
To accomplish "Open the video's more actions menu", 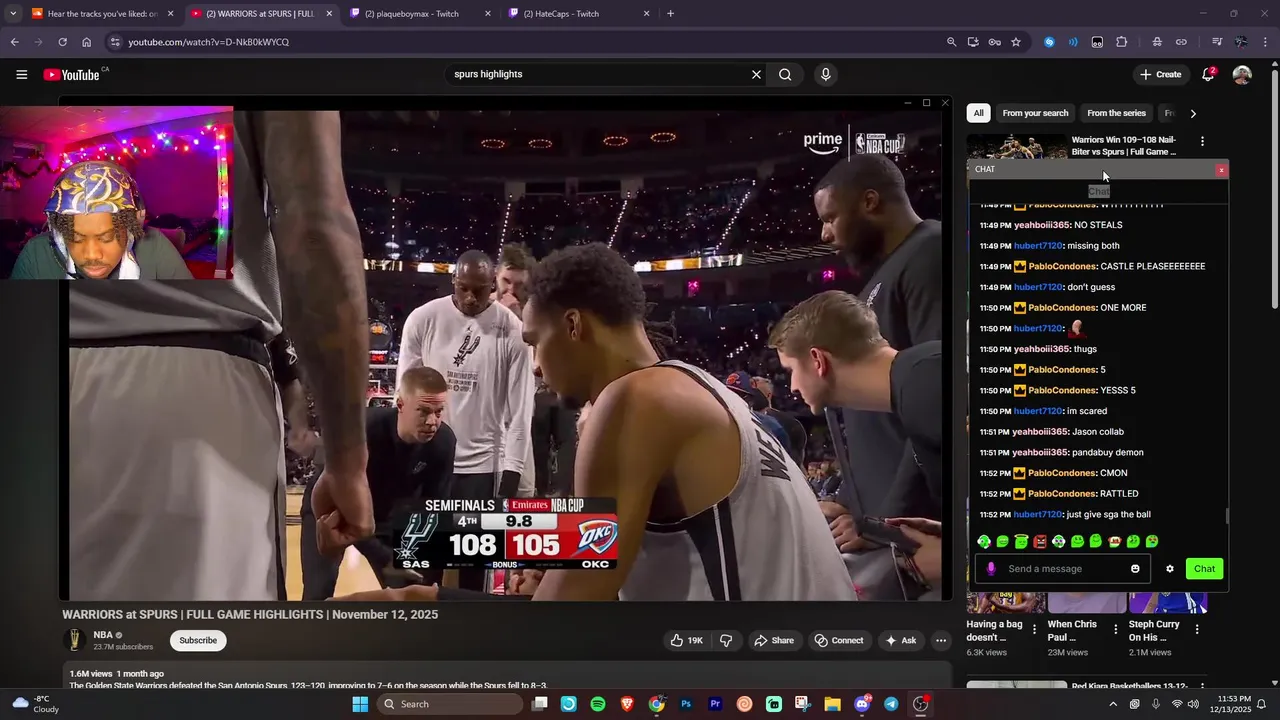I will [x=941, y=641].
